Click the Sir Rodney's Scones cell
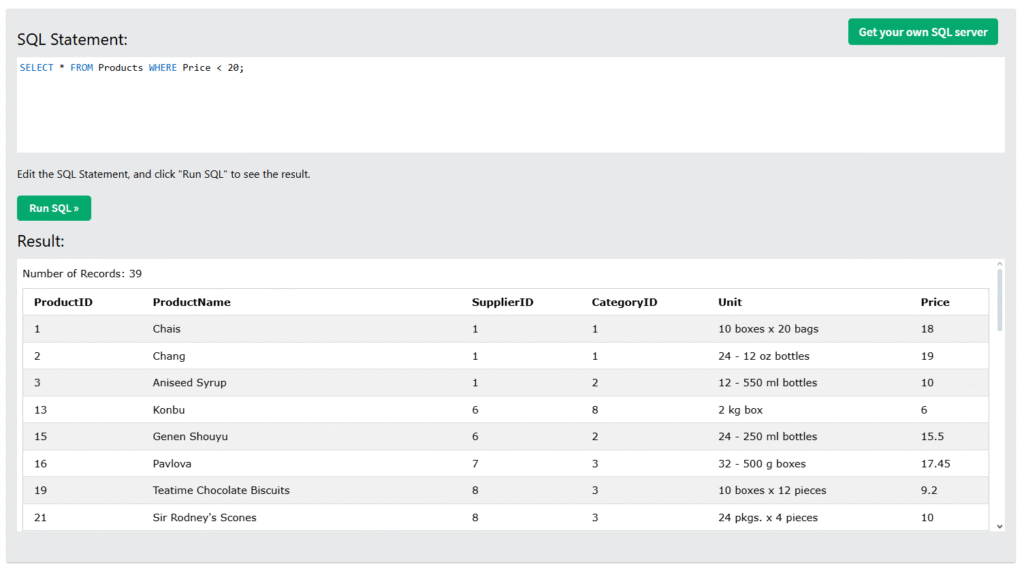Image resolution: width=1024 pixels, height=573 pixels. [x=204, y=517]
